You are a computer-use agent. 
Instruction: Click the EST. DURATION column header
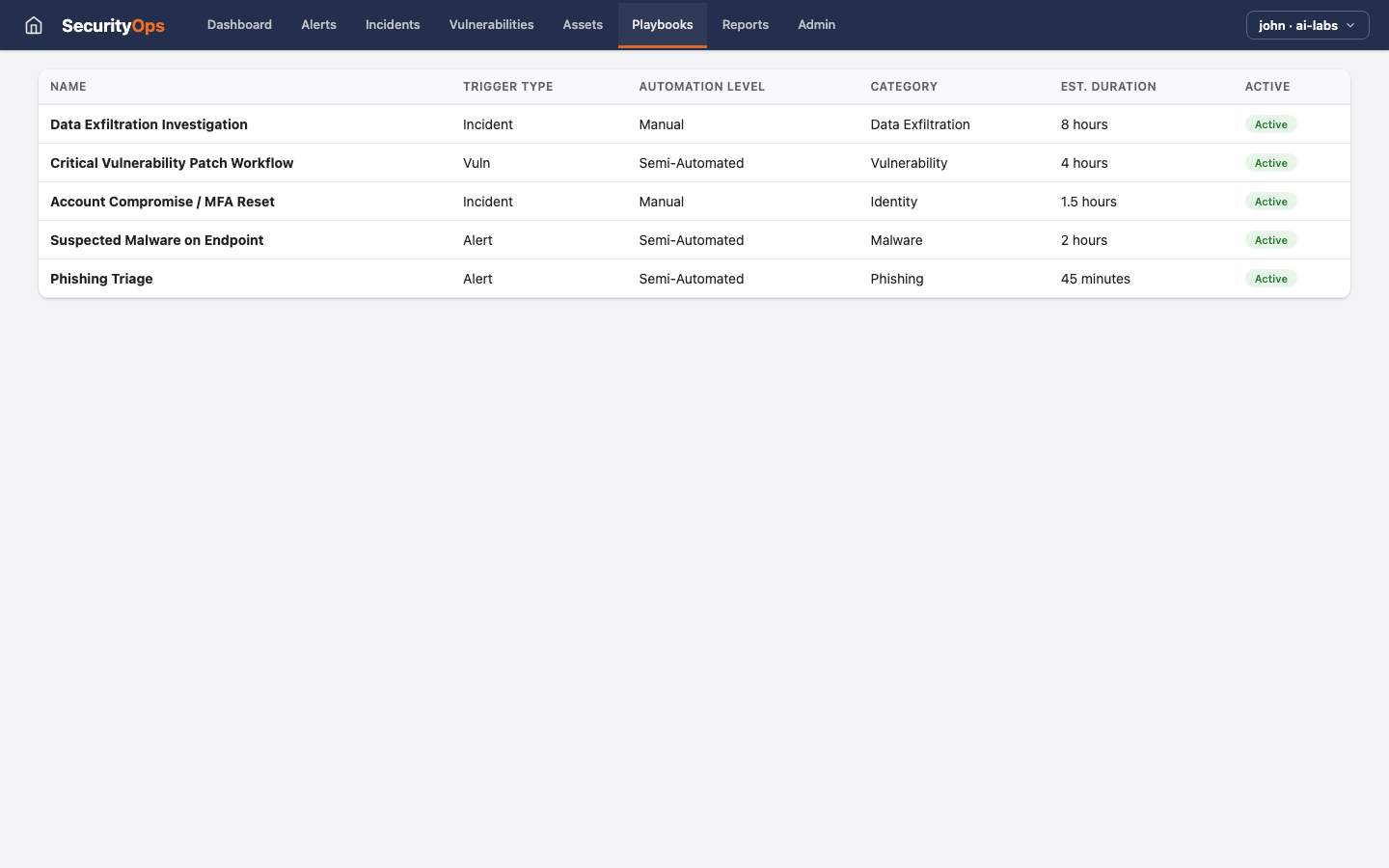point(1108,87)
